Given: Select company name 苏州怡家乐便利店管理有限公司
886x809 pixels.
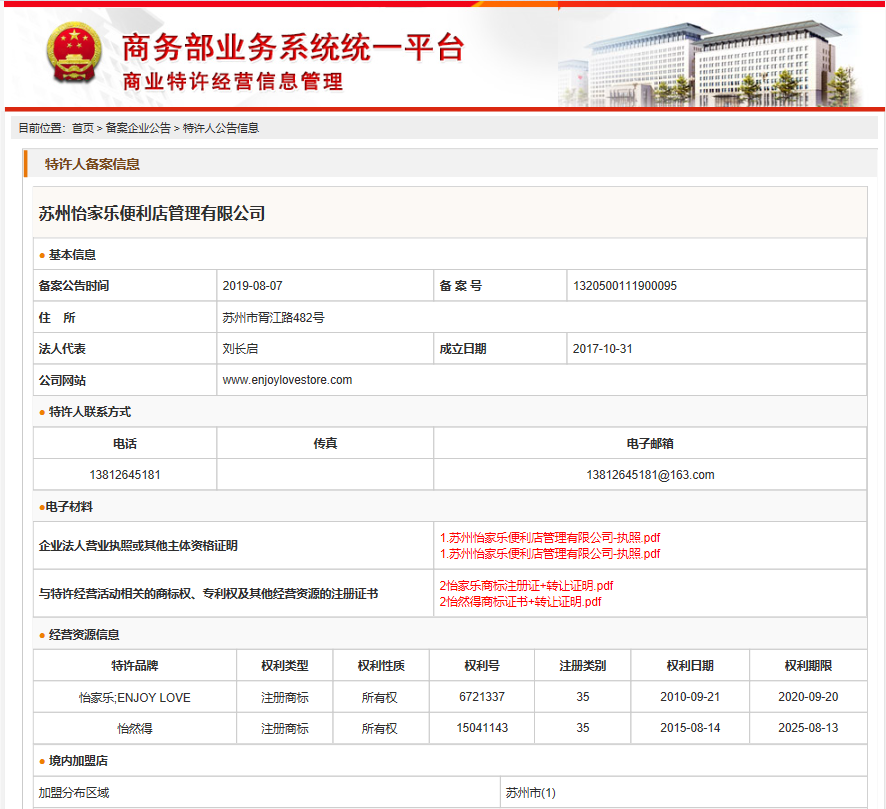Looking at the screenshot, I should (x=152, y=214).
